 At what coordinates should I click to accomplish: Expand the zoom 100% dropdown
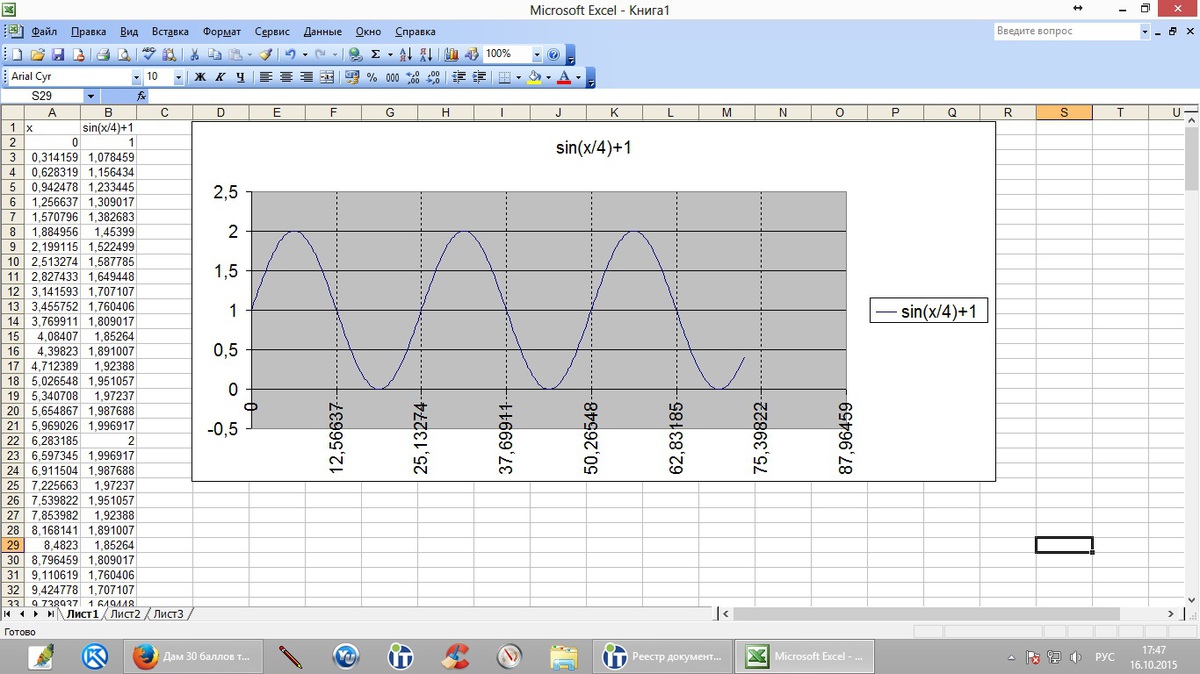point(536,55)
